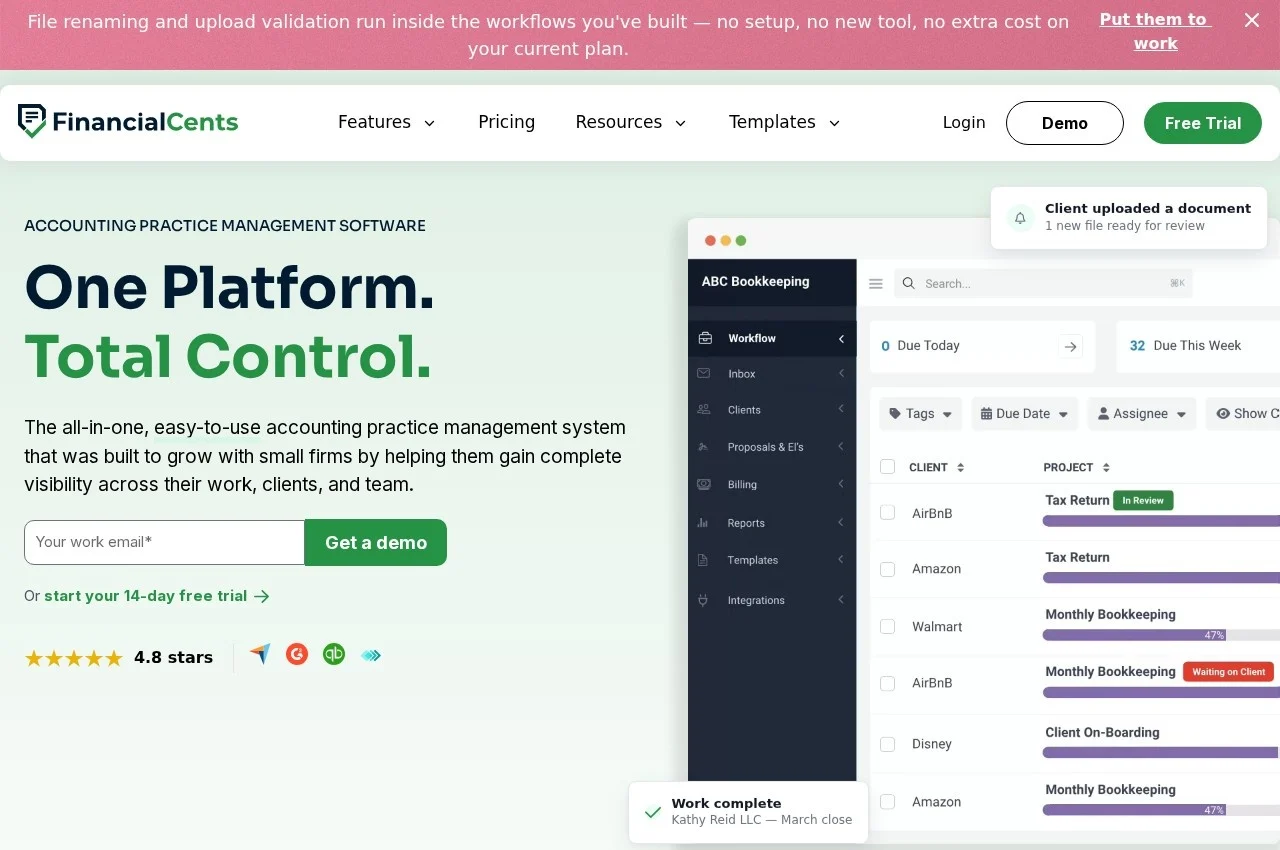Click the G2 review badge icon
The width and height of the screenshot is (1280, 850).
point(297,654)
